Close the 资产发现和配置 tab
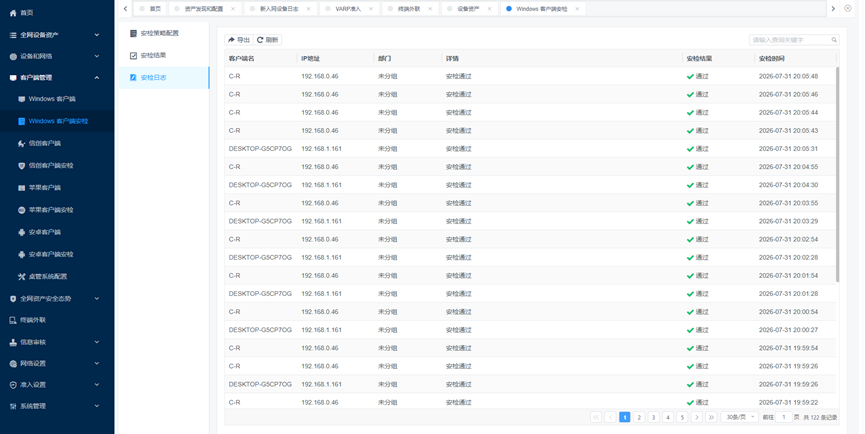This screenshot has height=434, width=865. pyautogui.click(x=233, y=9)
